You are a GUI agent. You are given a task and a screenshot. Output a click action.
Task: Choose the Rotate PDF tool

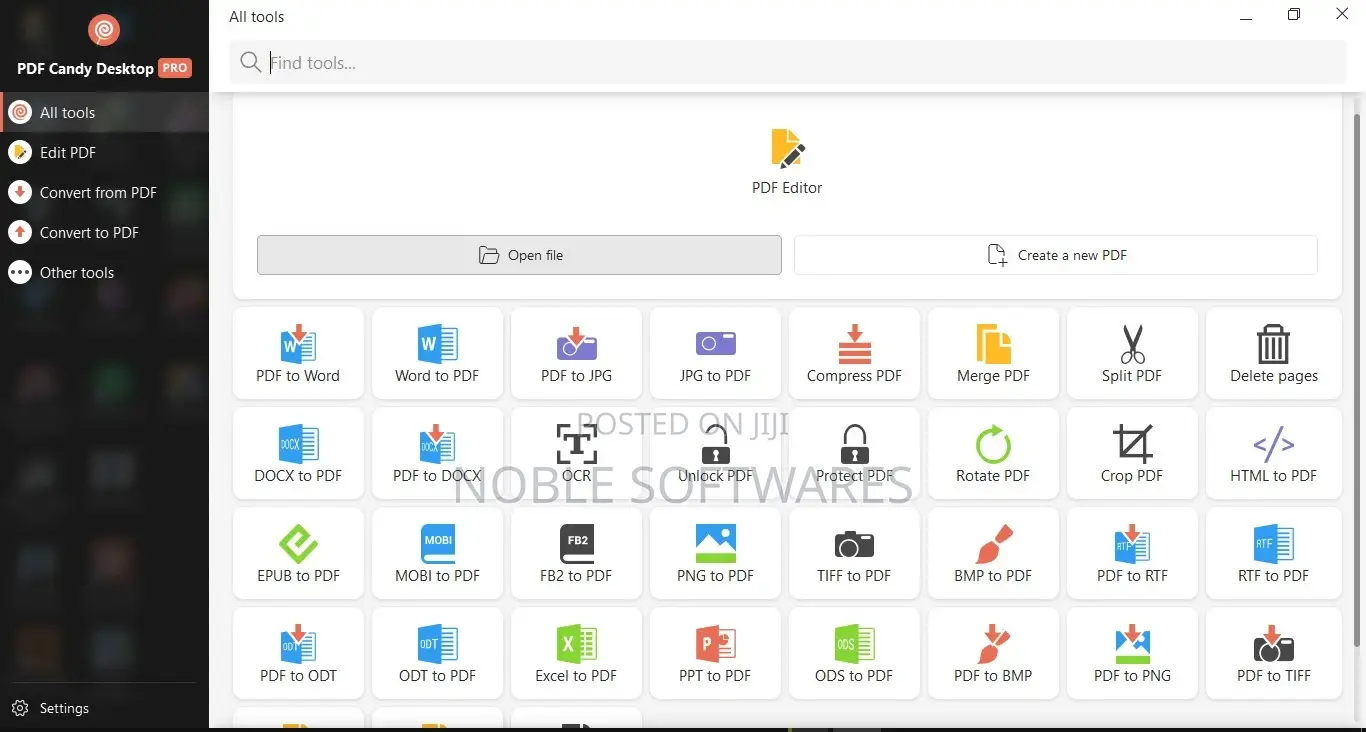[x=993, y=453]
